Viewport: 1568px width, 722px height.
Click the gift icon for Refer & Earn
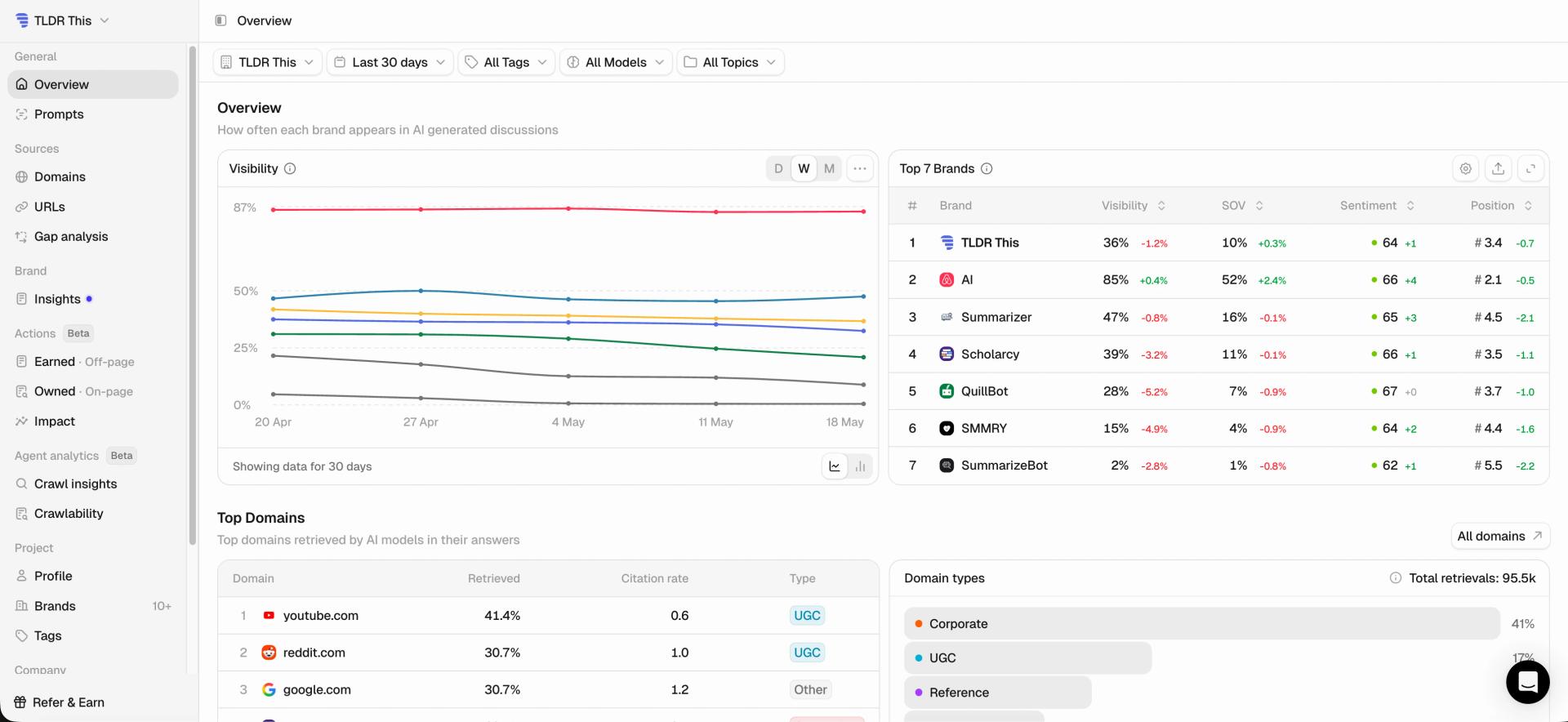[20, 702]
